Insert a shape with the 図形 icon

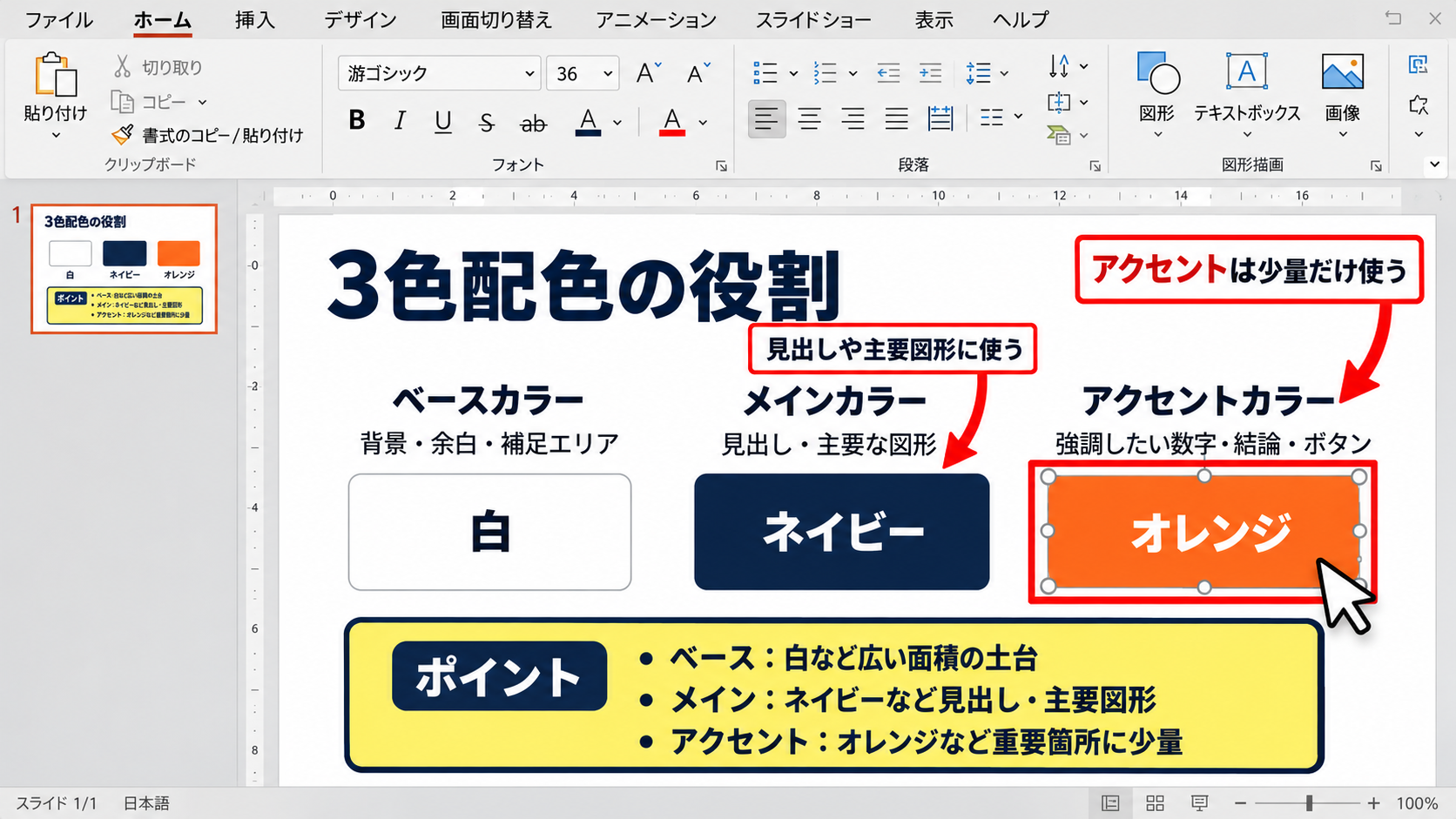coord(1157,73)
